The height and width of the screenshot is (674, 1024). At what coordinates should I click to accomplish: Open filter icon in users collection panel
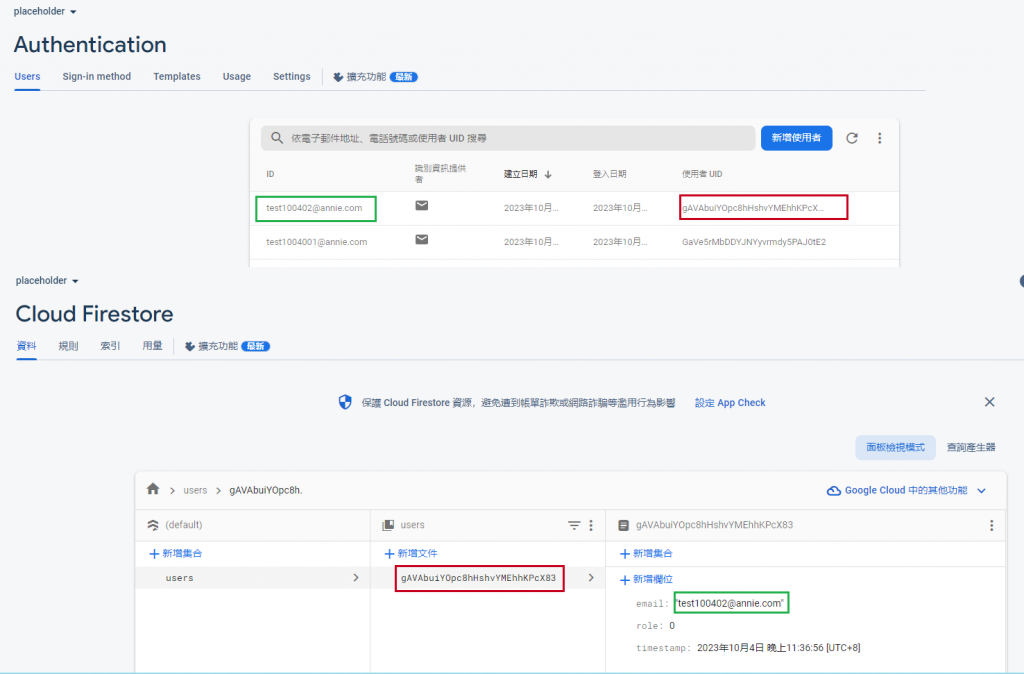click(x=574, y=525)
